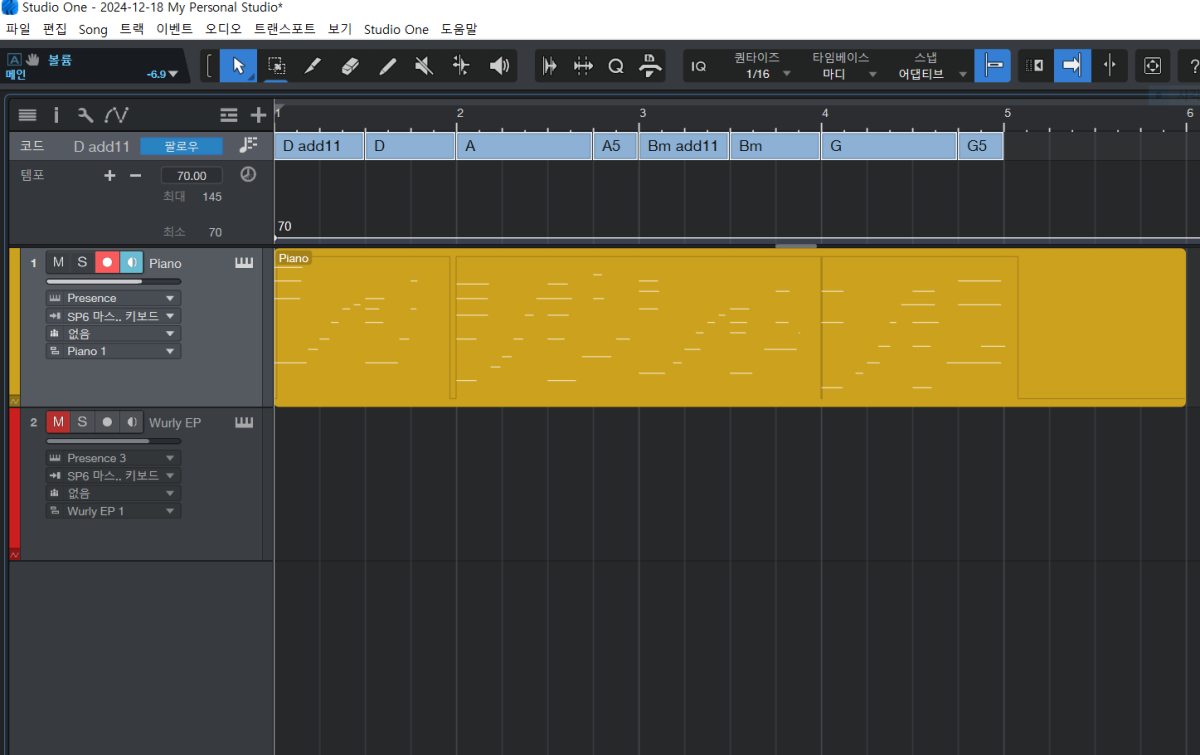The image size is (1200, 755).
Task: Open the inspector i icon
Action: point(56,115)
